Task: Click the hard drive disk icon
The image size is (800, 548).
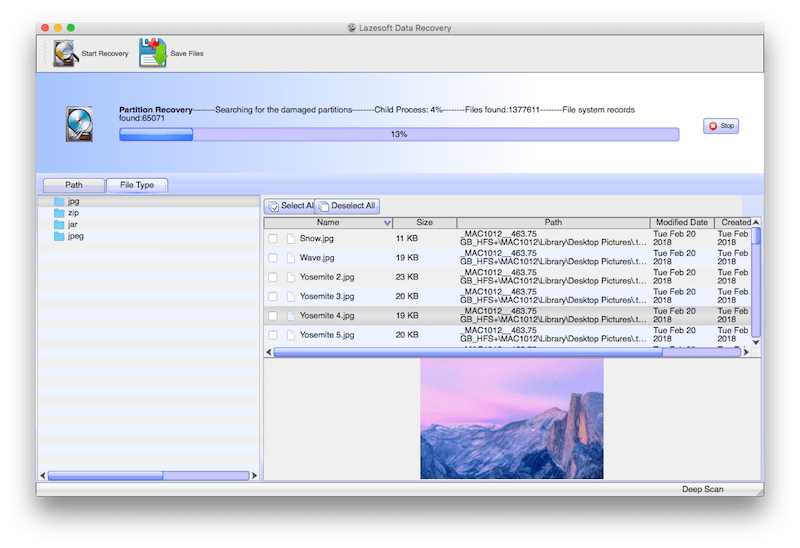Action: tap(80, 124)
